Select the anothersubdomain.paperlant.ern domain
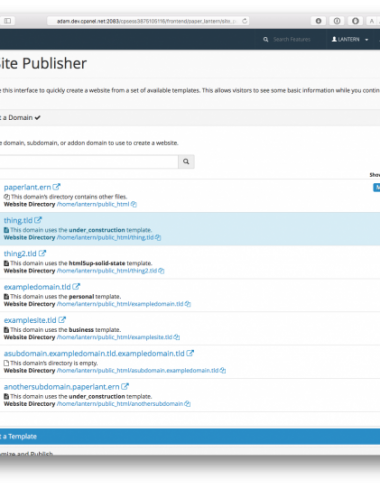Screen dimensions: 380x488 62,387
